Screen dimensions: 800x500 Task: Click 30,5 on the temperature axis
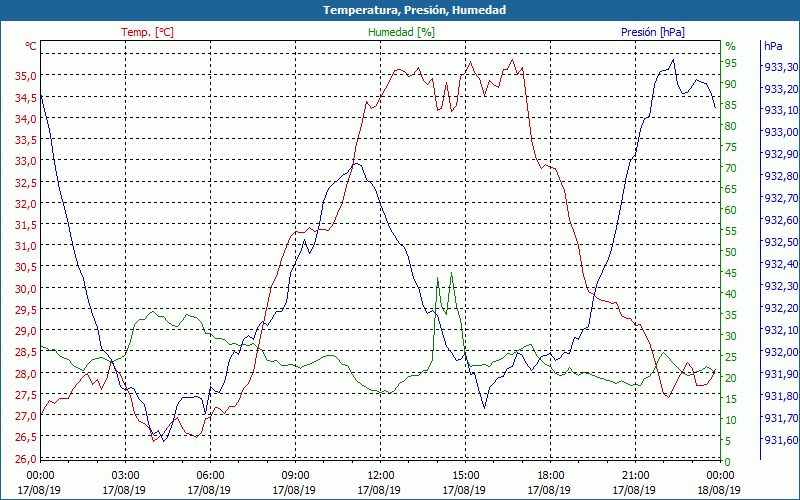tap(25, 267)
